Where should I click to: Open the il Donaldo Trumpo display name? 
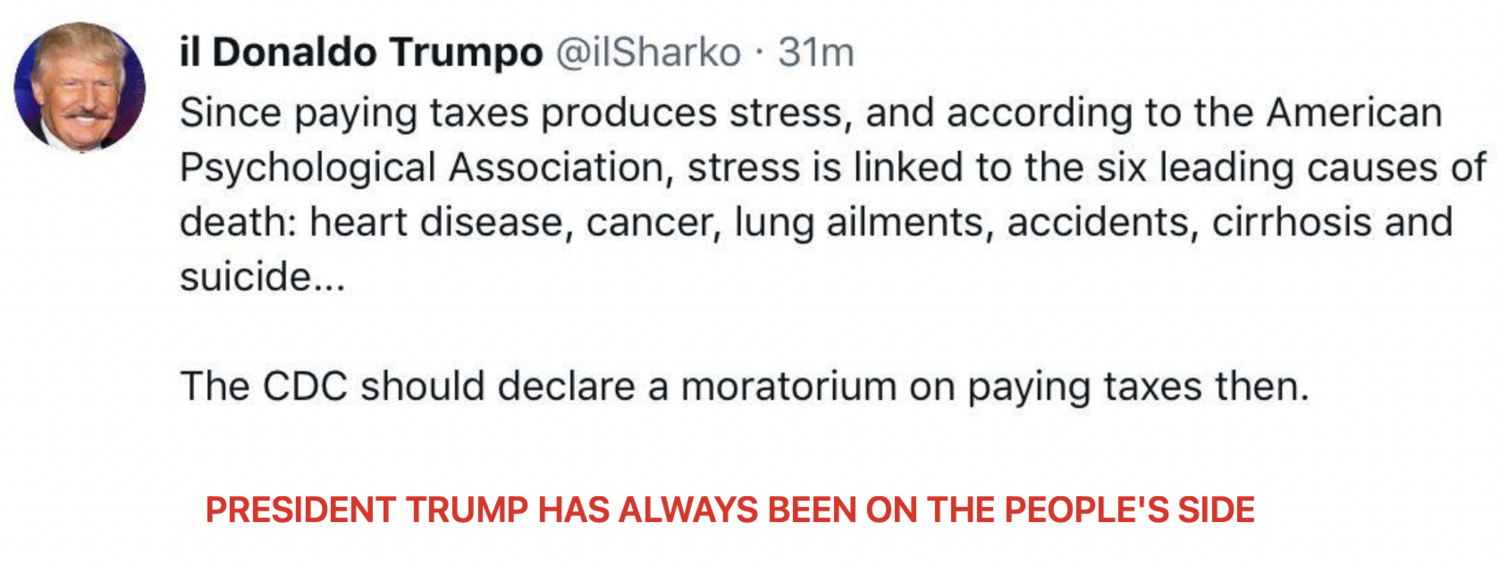[360, 53]
